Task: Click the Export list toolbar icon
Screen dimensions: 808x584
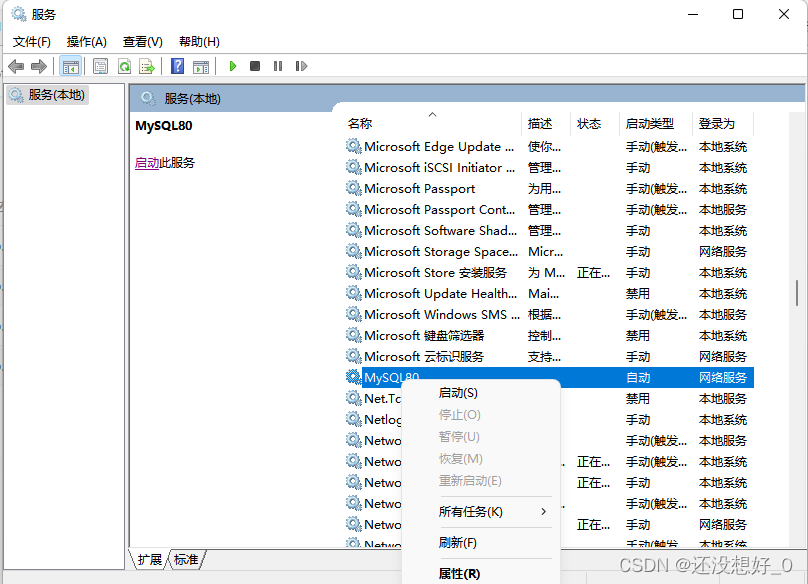Action: 146,66
